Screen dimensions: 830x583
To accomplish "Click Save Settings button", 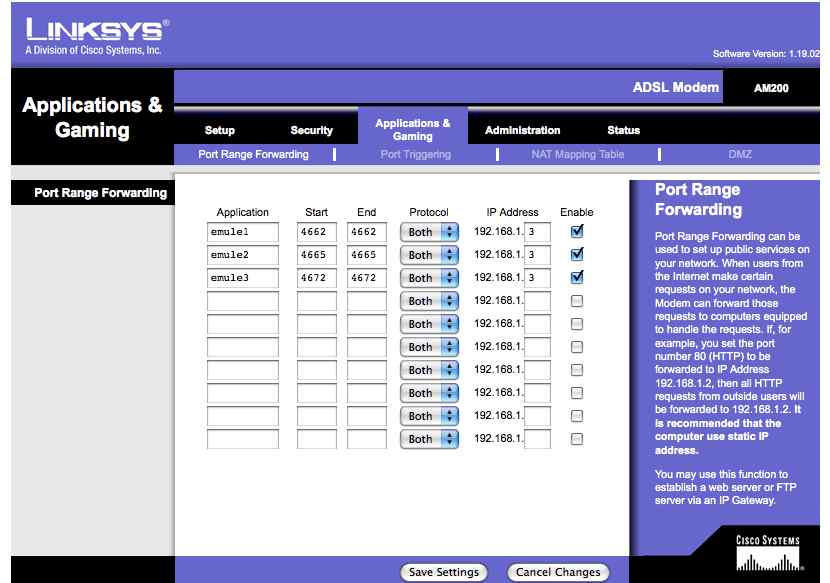I will point(444,572).
